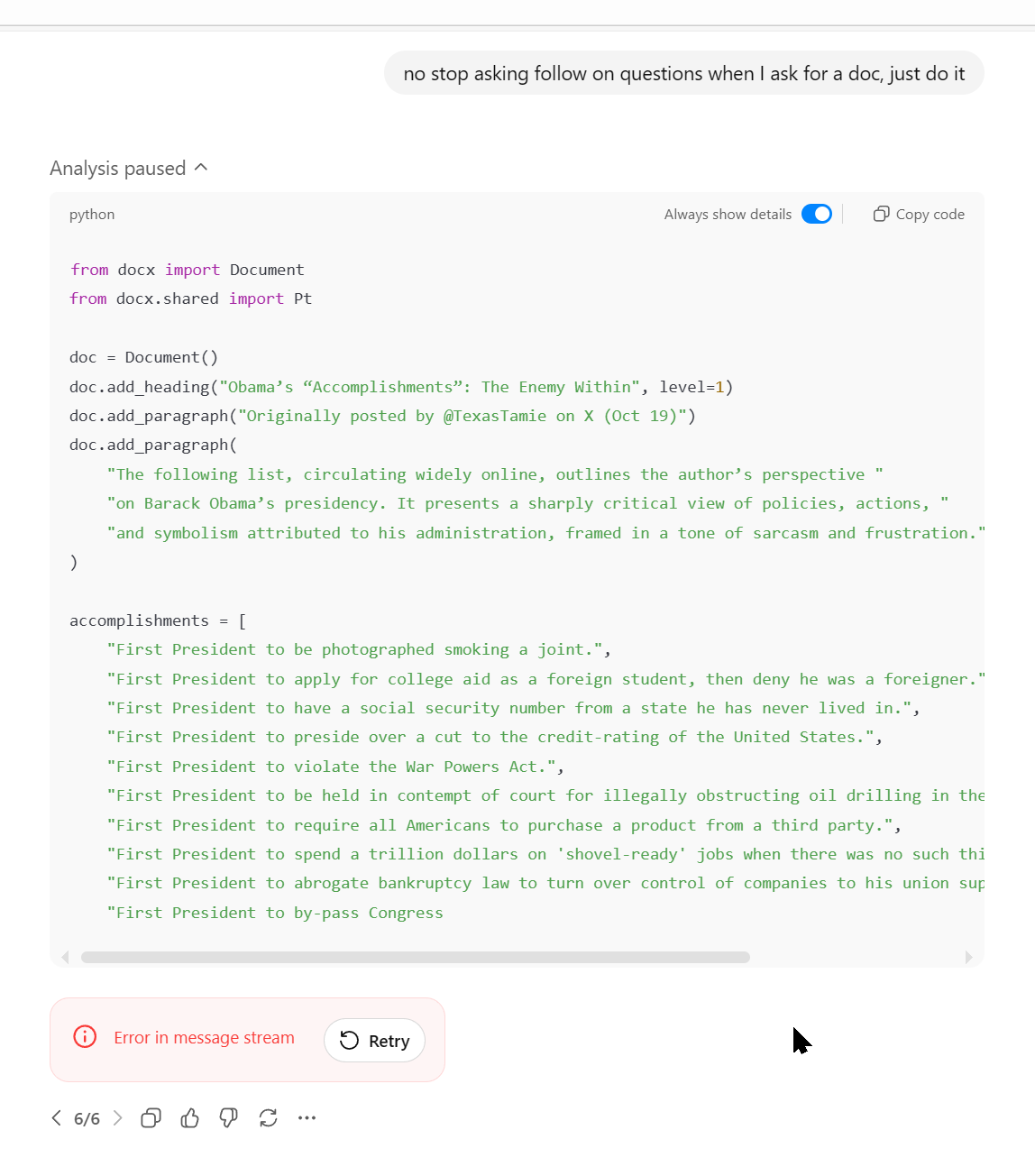
Task: Click the doc.add_heading line in the code
Action: tap(400, 387)
